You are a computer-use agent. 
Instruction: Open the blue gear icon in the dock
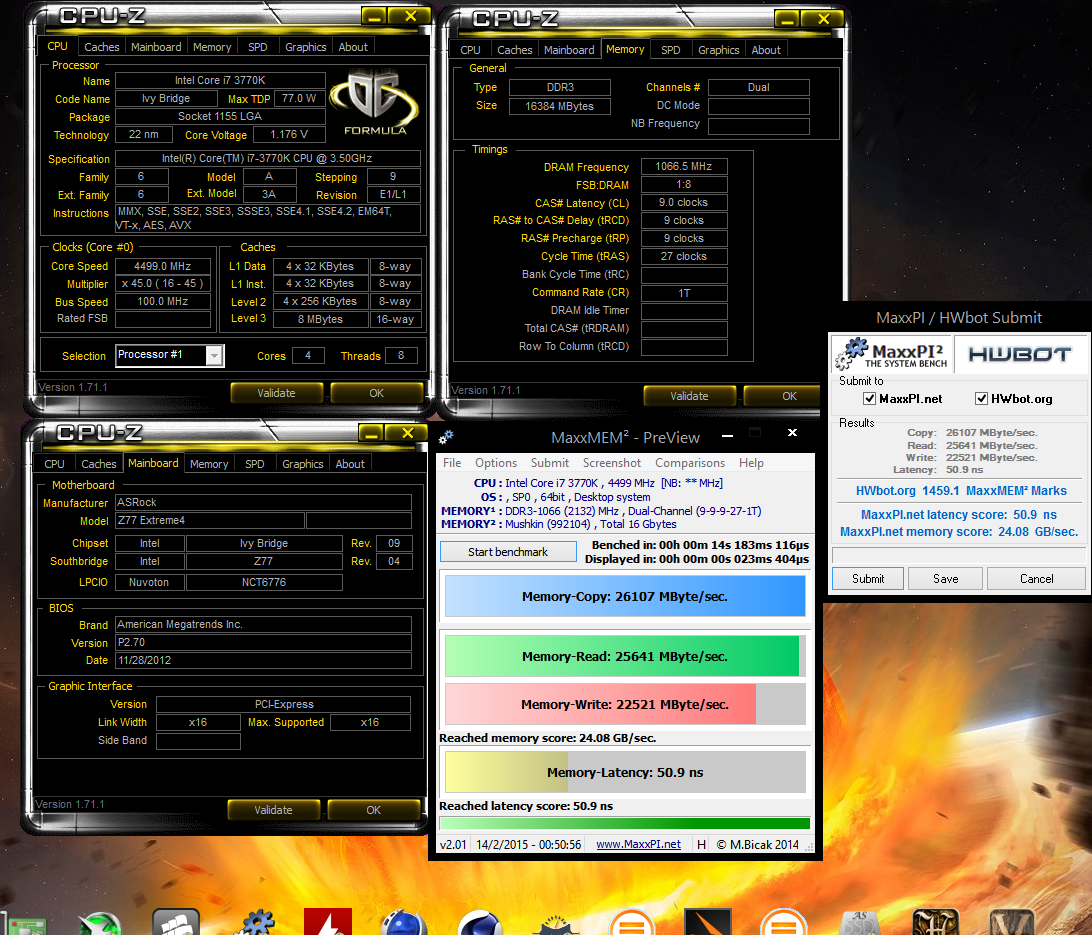255,922
